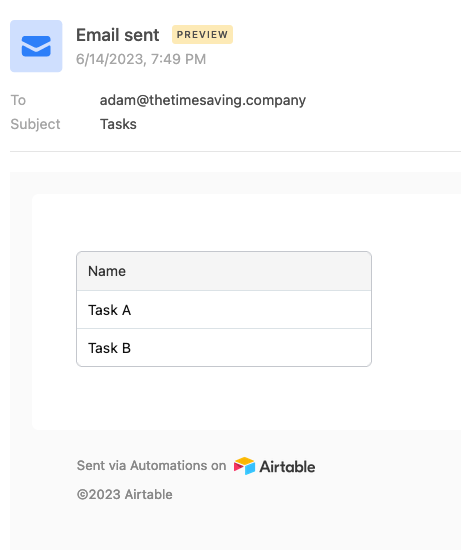Click the white email body card area
Viewport: 461px width, 550px height.
point(246,312)
